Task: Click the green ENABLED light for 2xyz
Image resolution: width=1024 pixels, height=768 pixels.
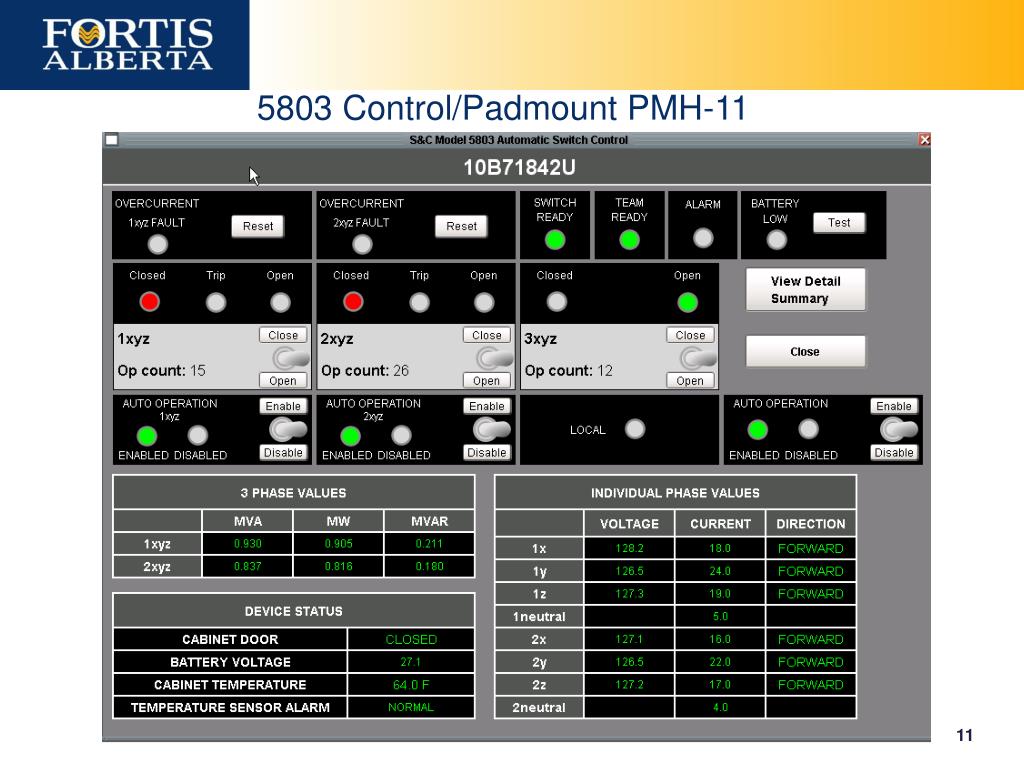Action: click(350, 435)
